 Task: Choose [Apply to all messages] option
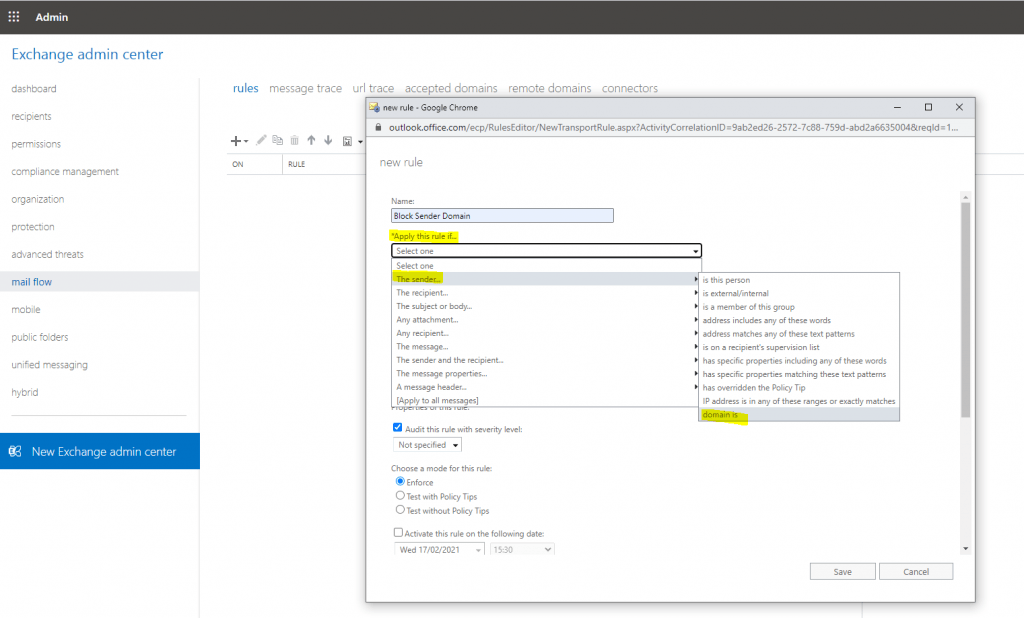click(546, 400)
